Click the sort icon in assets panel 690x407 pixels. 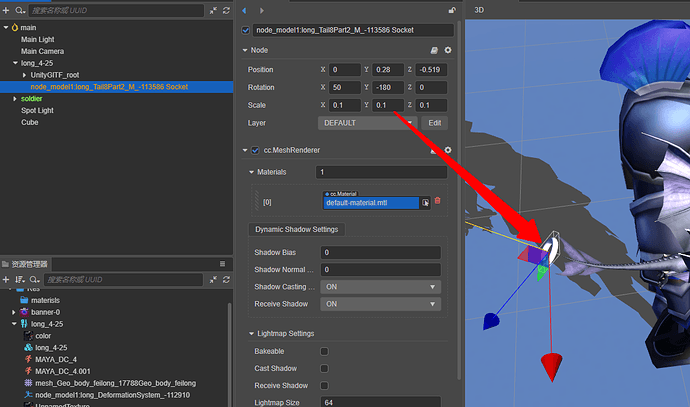click(x=20, y=279)
